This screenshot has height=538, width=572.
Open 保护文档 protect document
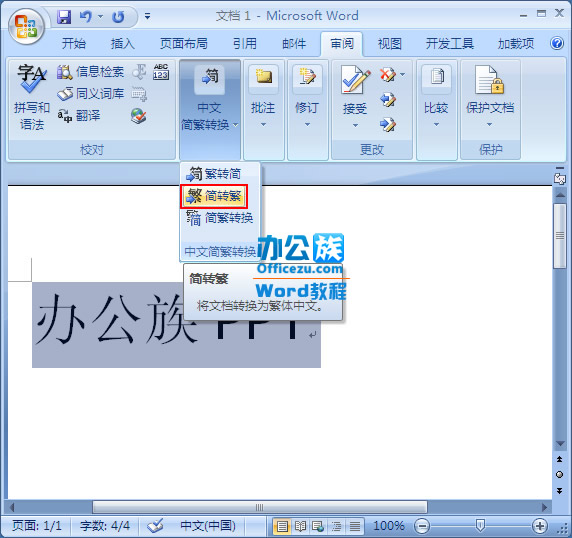(490, 98)
